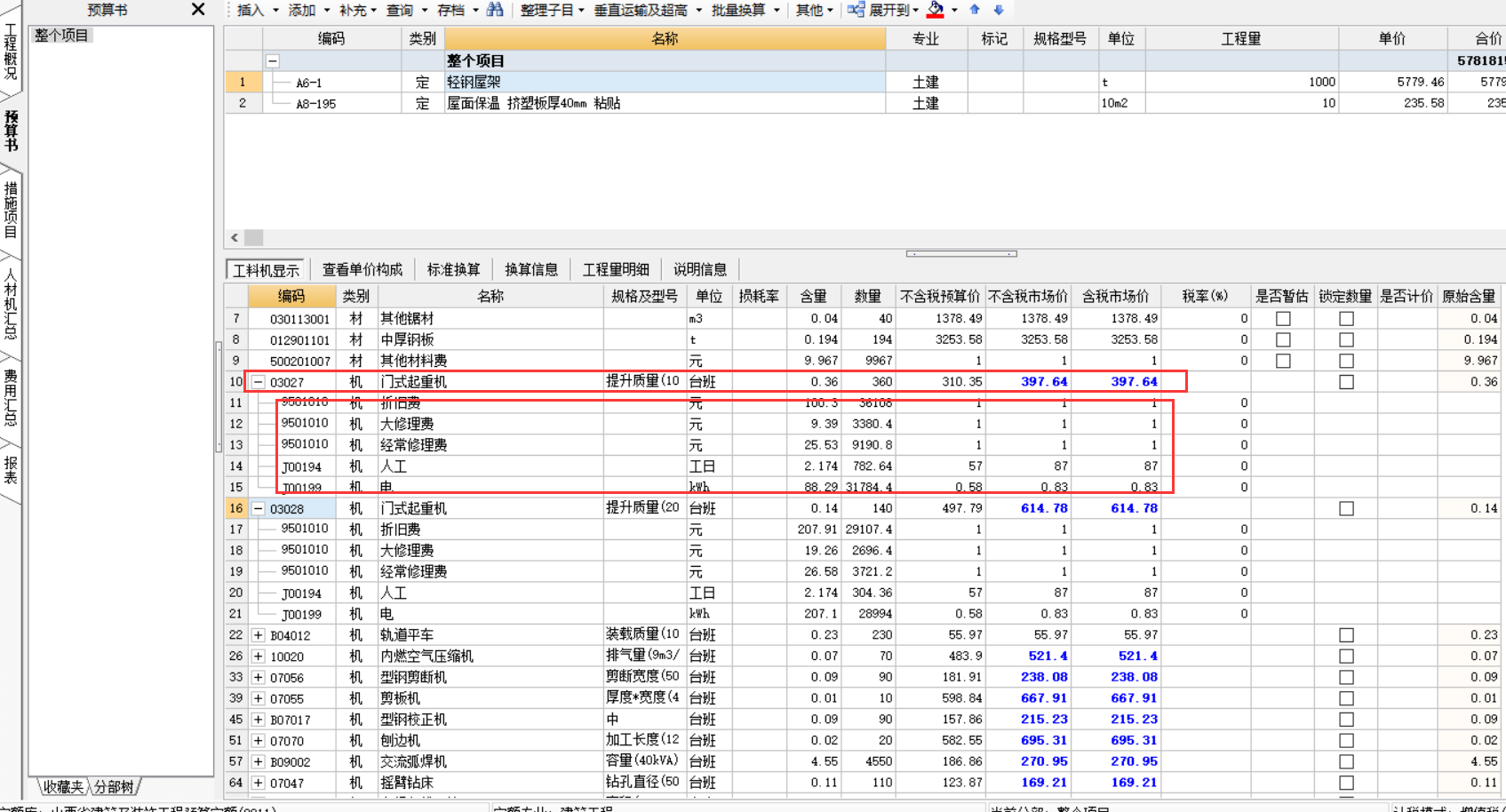This screenshot has height=812, width=1506.
Task: Close the 预算书 side panel
Action: tap(198, 9)
